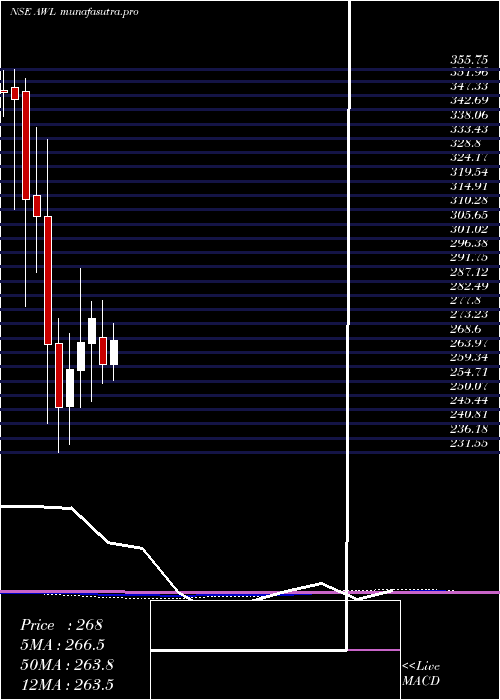
Task: Select the 287.12 price axis label
Action: point(469,272)
